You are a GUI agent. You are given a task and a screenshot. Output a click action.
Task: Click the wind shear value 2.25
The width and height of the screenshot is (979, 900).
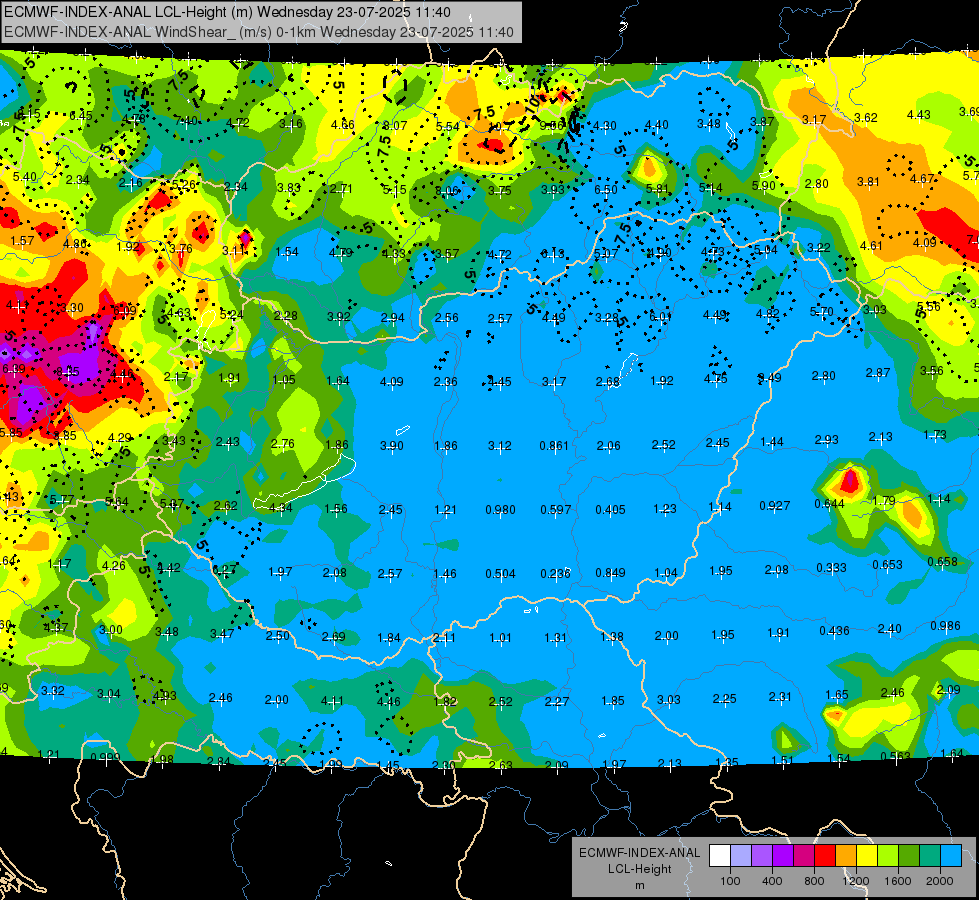(x=724, y=698)
